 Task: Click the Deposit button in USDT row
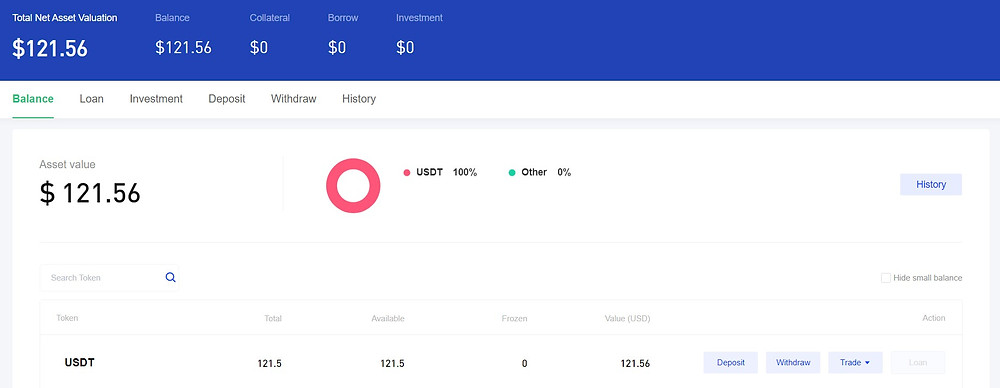click(731, 362)
